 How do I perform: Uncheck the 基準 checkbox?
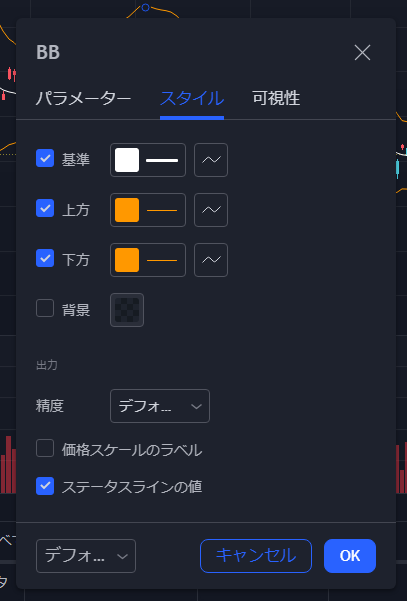[45, 158]
